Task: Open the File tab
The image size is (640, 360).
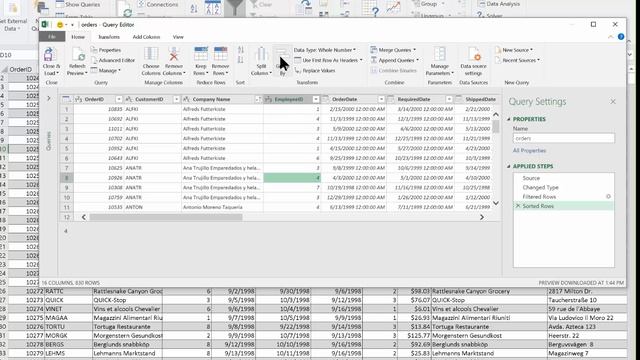Action: click(52, 37)
